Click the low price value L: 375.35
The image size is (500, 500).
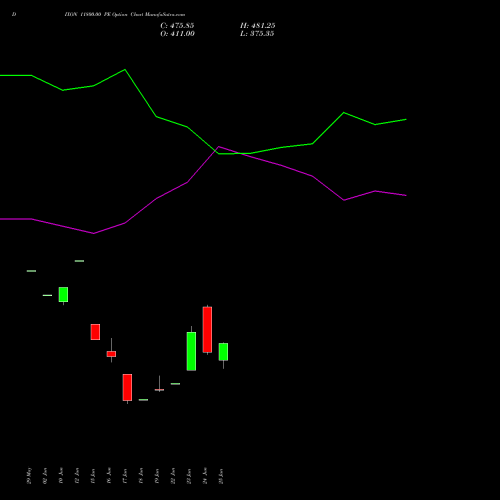coord(257,34)
